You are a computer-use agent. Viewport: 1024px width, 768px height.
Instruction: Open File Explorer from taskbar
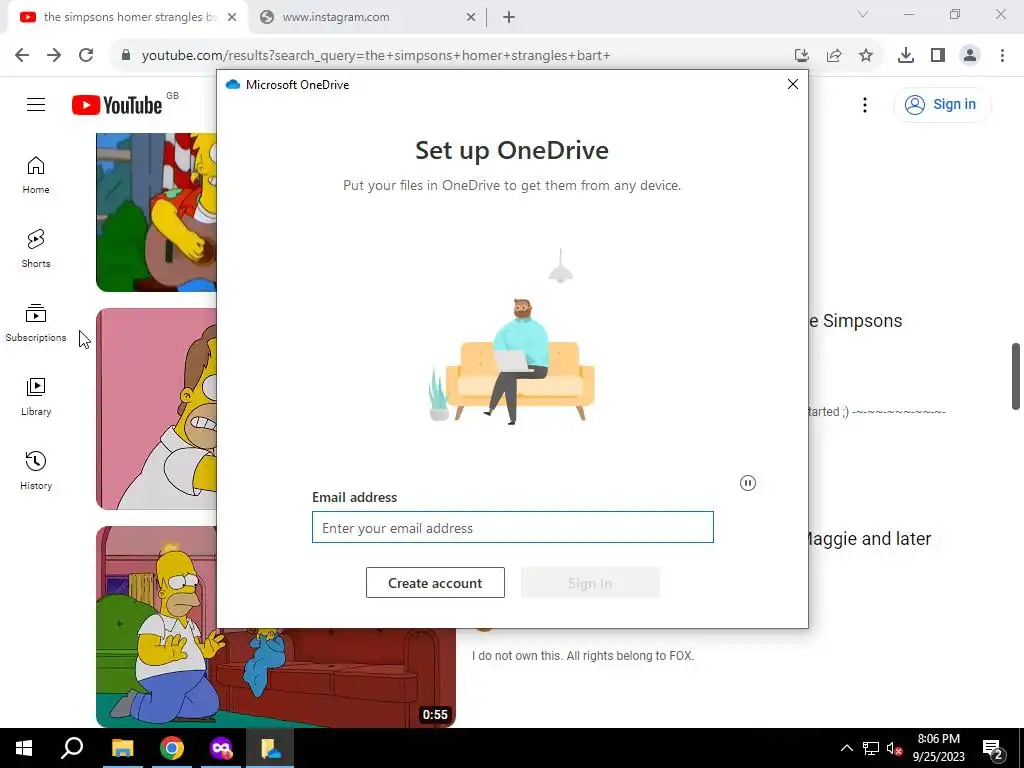[122, 748]
